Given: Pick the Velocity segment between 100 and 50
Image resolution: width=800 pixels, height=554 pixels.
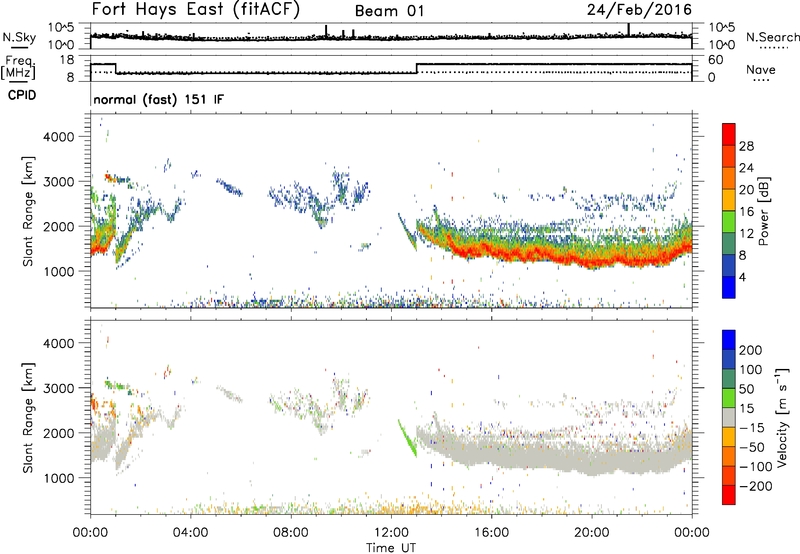Looking at the screenshot, I should 729,379.
